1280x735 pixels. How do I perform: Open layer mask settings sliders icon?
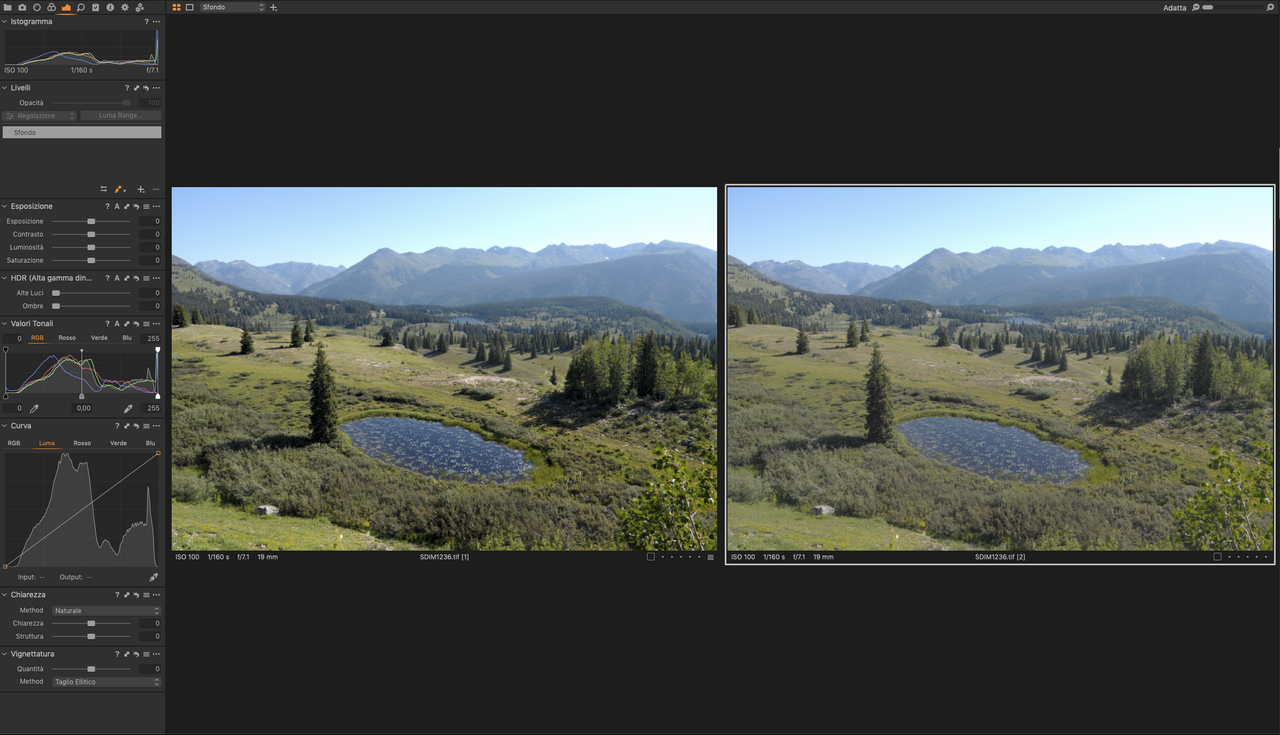coord(104,189)
